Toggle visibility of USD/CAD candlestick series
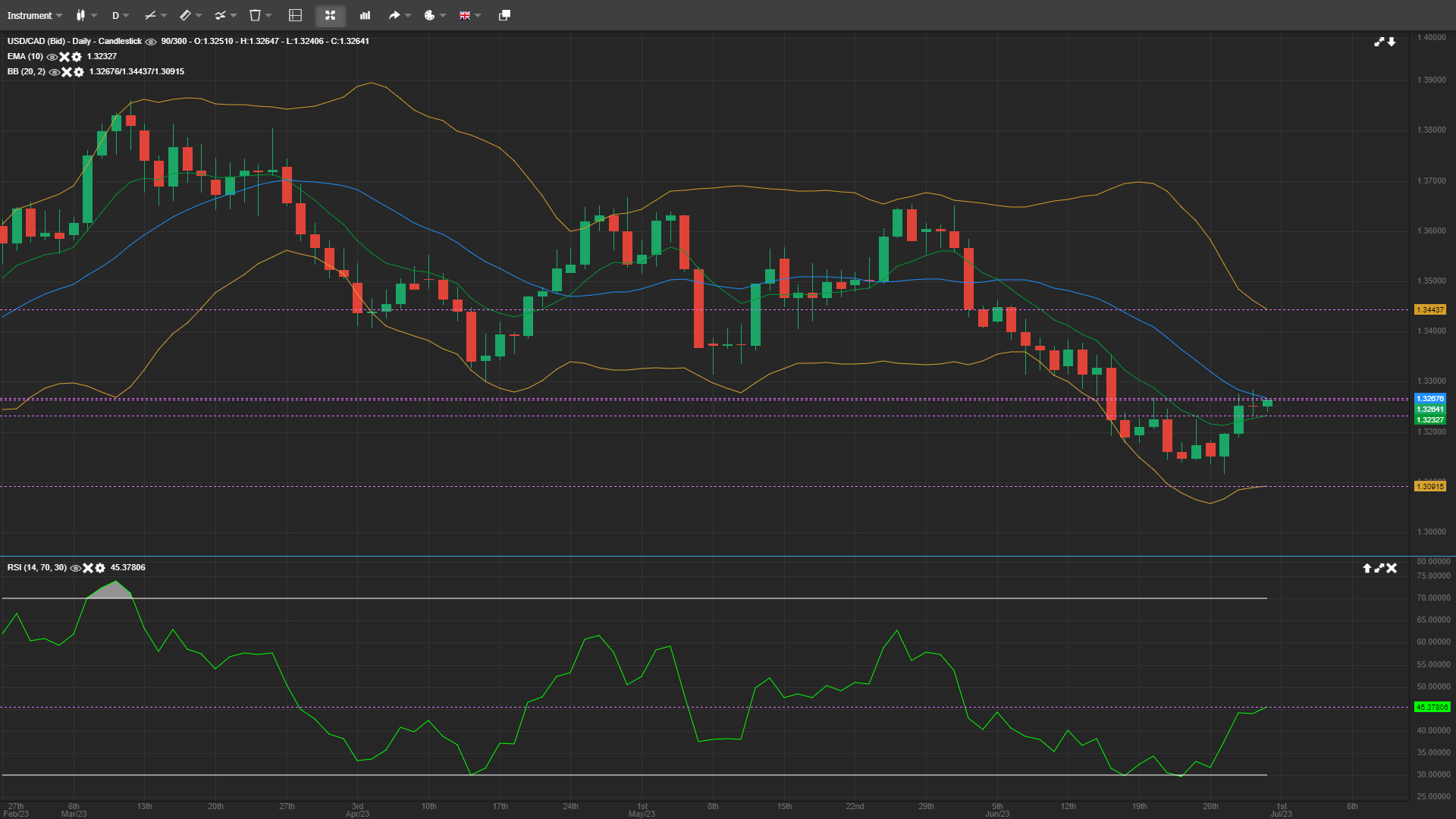1456x819 pixels. (x=151, y=42)
